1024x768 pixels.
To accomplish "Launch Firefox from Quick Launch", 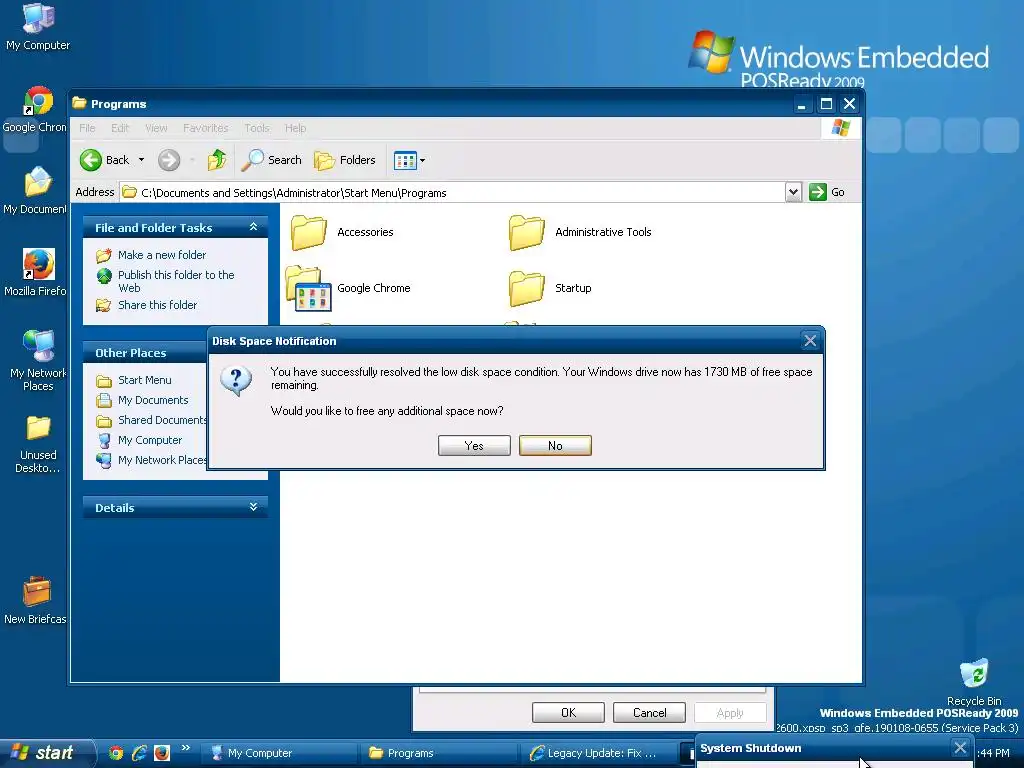I will click(x=161, y=753).
